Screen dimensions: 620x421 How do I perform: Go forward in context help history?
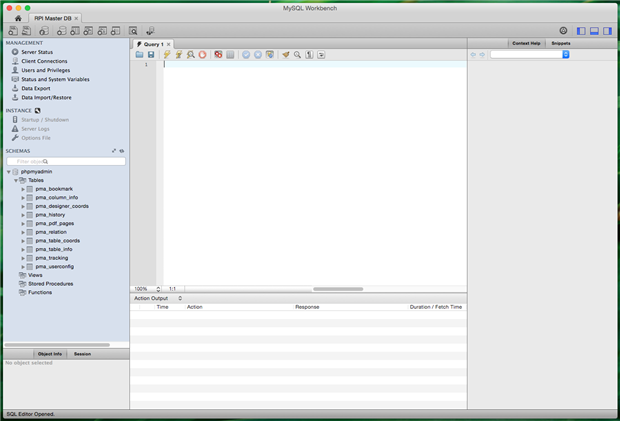click(482, 55)
